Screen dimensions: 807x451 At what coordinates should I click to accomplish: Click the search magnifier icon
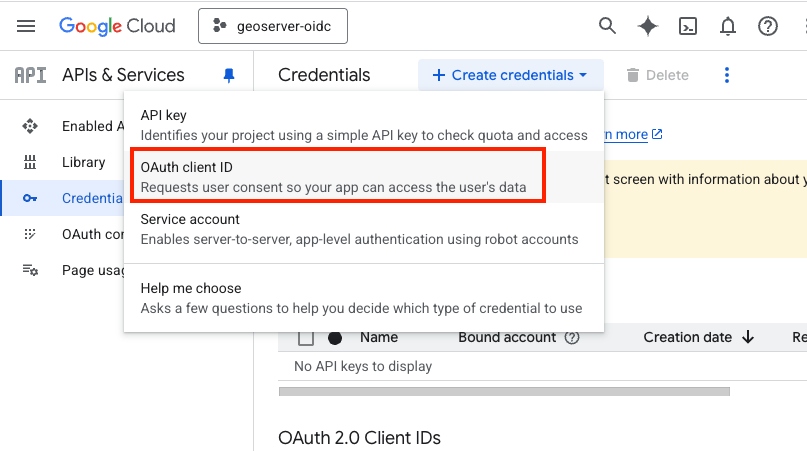coord(607,26)
